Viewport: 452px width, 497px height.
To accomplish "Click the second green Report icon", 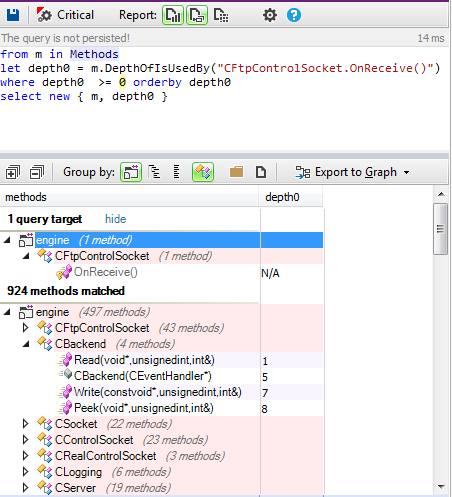I will pyautogui.click(x=197, y=15).
